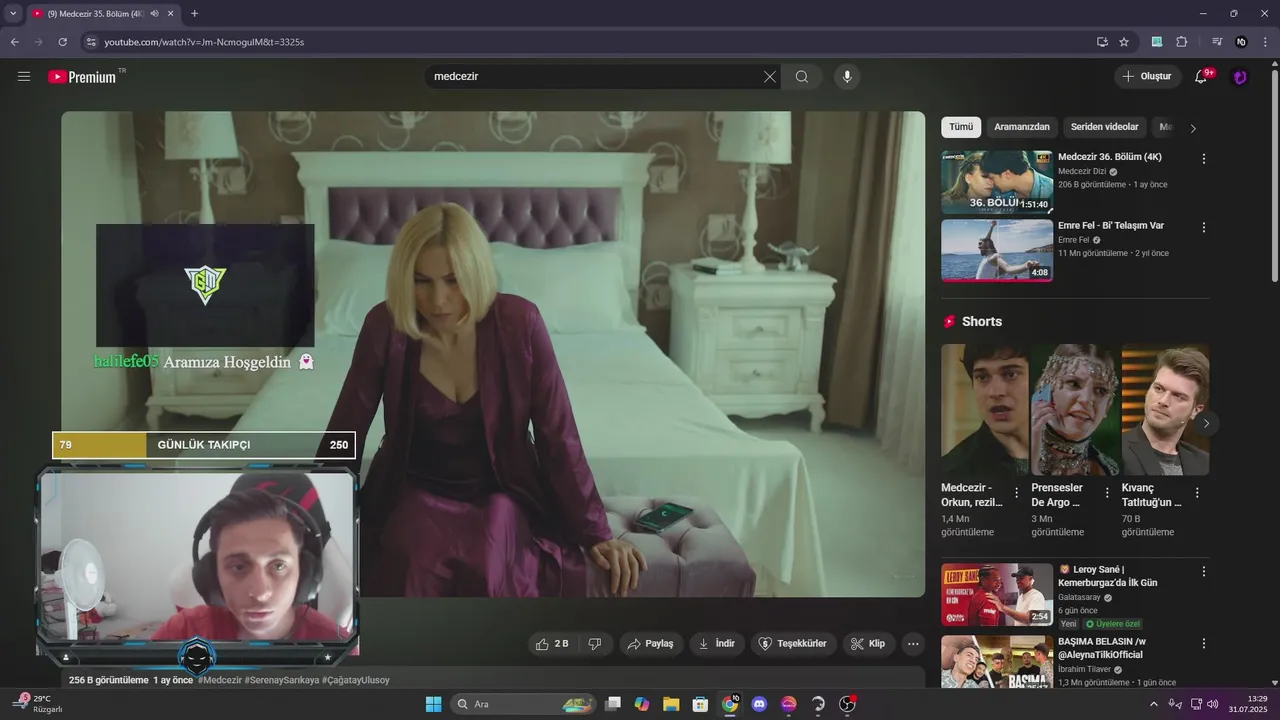
Task: Clear the medcezir search text
Action: 770,77
